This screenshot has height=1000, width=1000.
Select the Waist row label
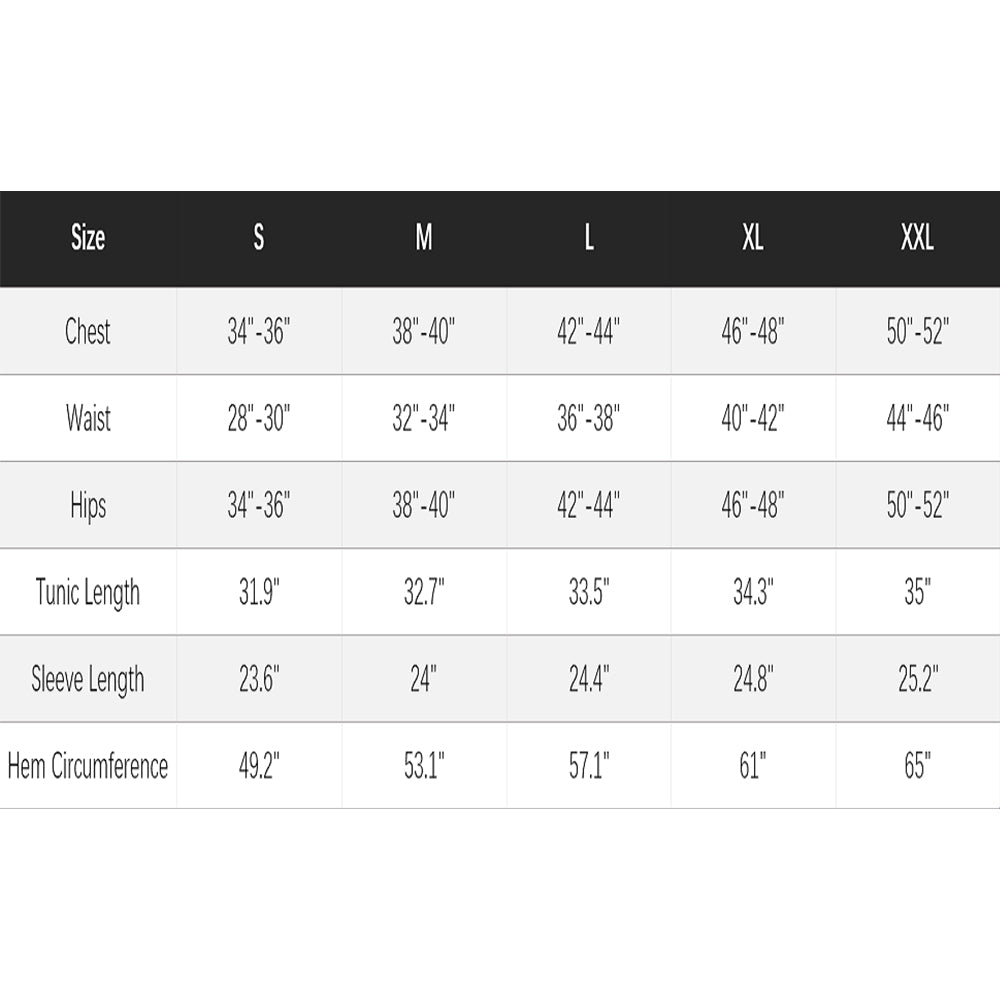coord(88,418)
